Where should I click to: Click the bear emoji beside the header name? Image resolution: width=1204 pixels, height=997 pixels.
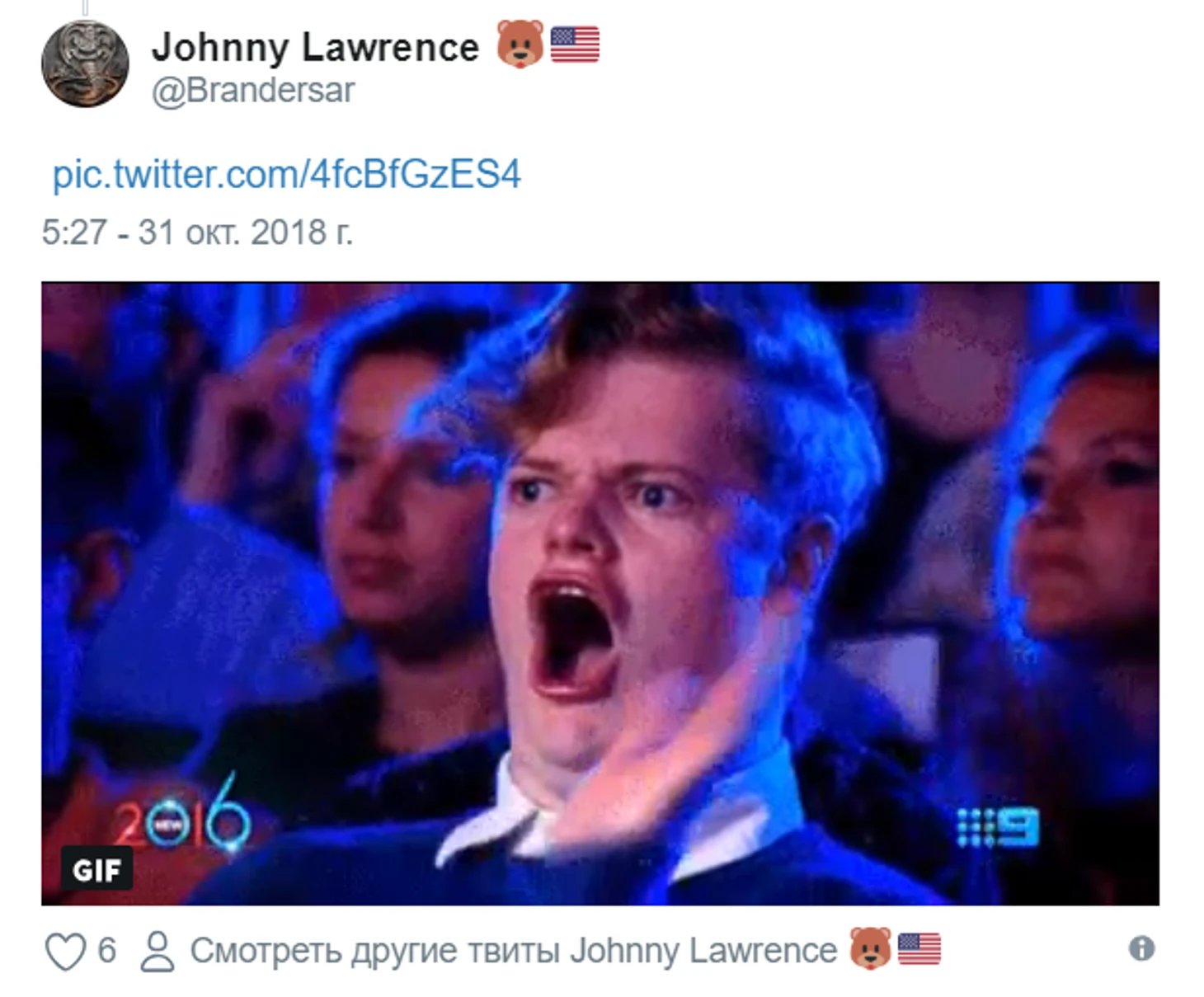pyautogui.click(x=520, y=44)
